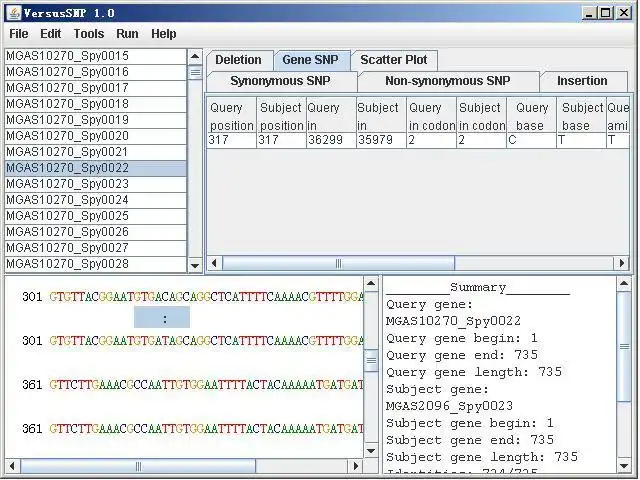The height and width of the screenshot is (480, 640).
Task: Click alignment panel scroll down arrow
Action: (x=371, y=451)
